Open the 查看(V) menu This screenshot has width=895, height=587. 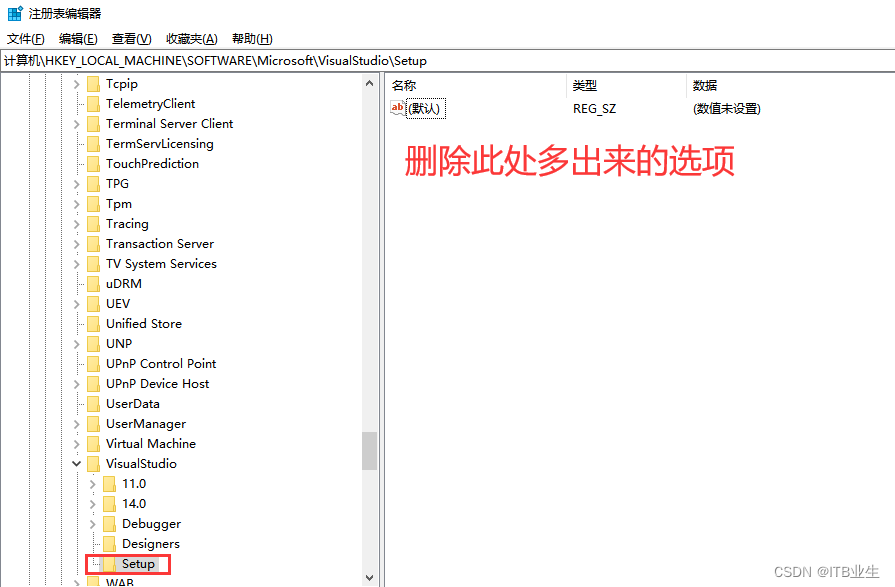tap(131, 39)
